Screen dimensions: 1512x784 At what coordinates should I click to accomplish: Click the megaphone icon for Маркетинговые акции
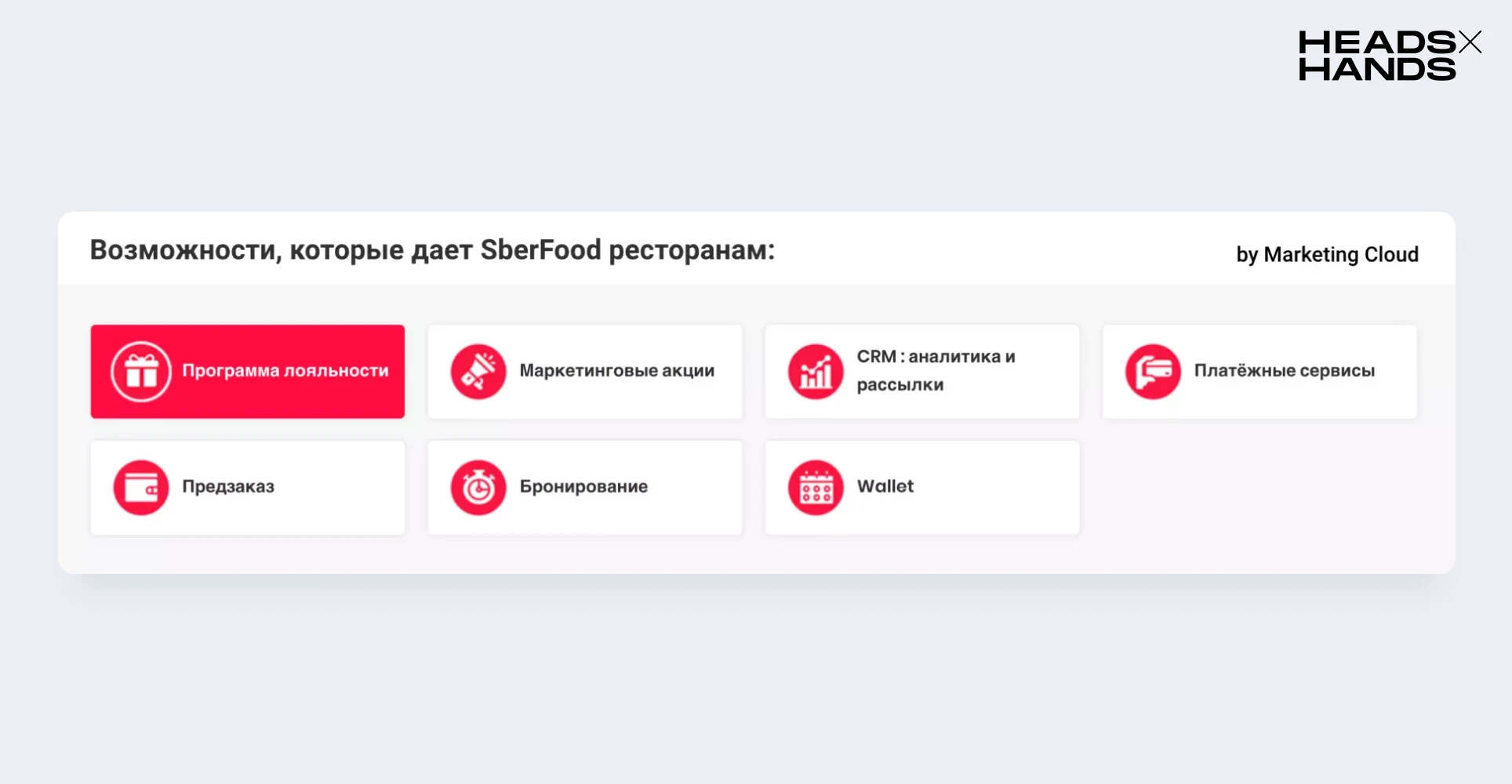coord(478,372)
